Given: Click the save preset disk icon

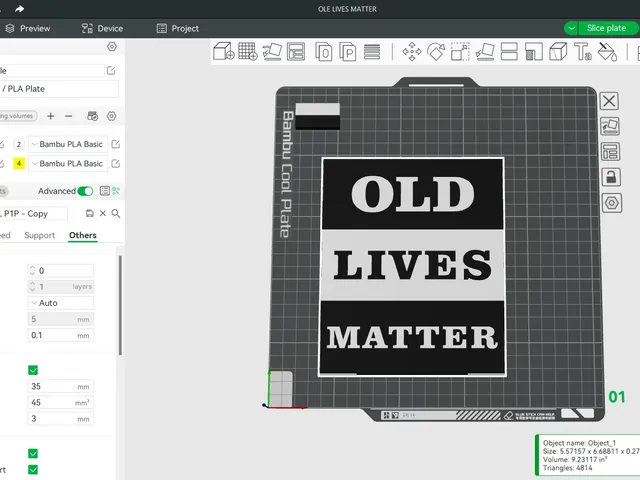Looking at the screenshot, I should pyautogui.click(x=90, y=213).
